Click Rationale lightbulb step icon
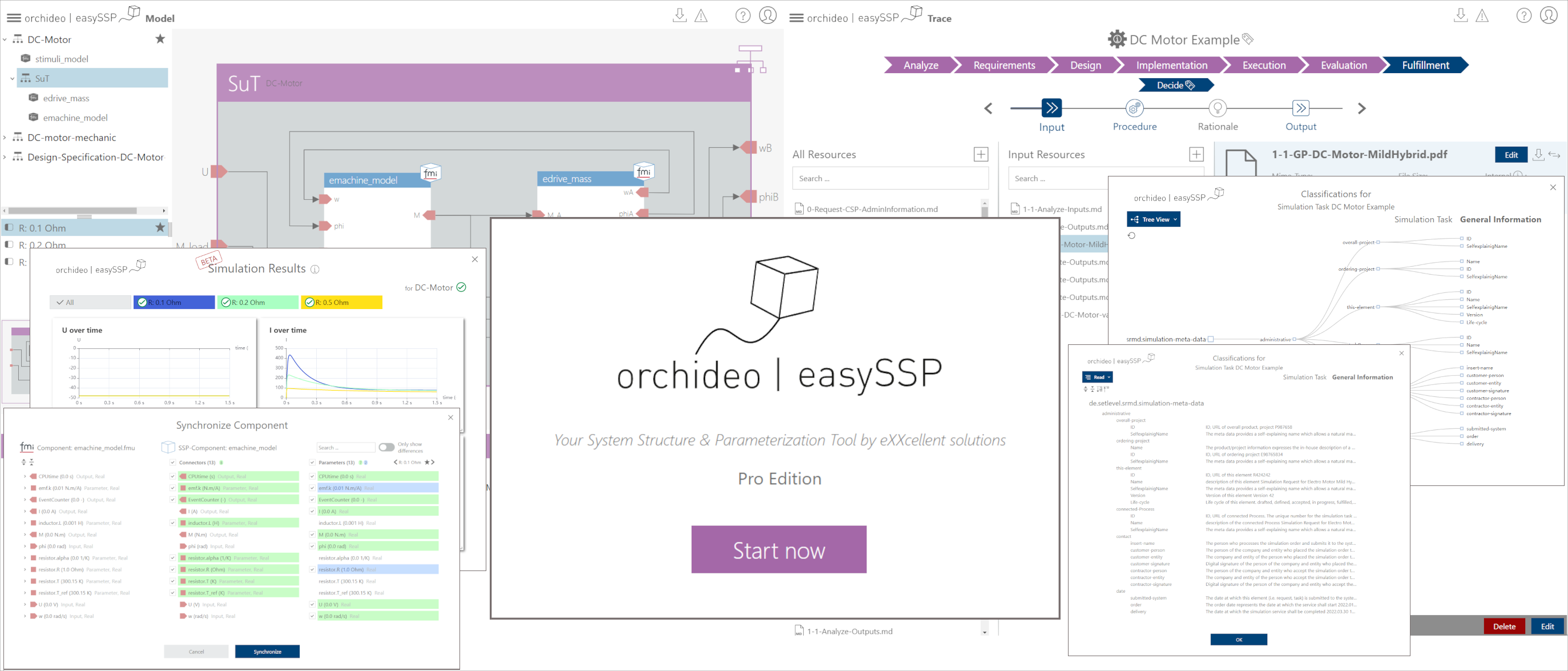 [1218, 108]
